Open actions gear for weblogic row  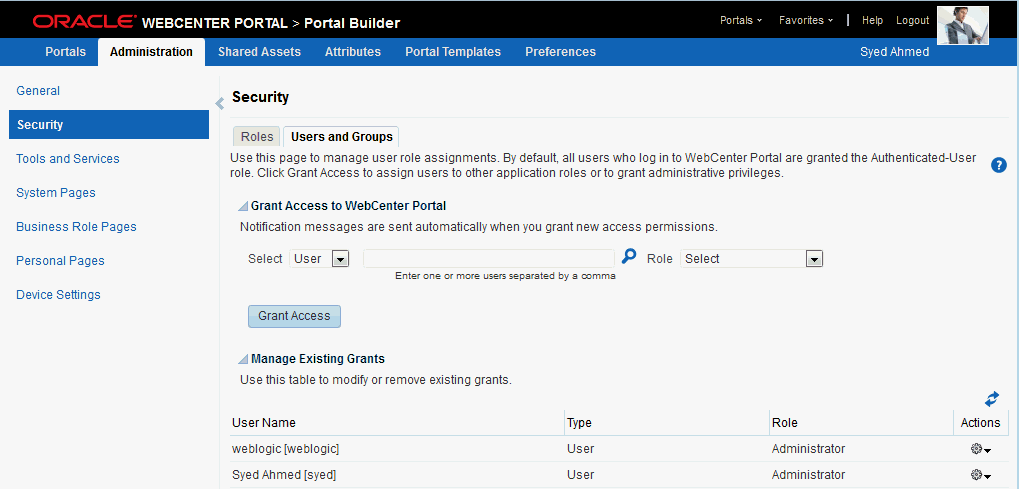point(980,449)
